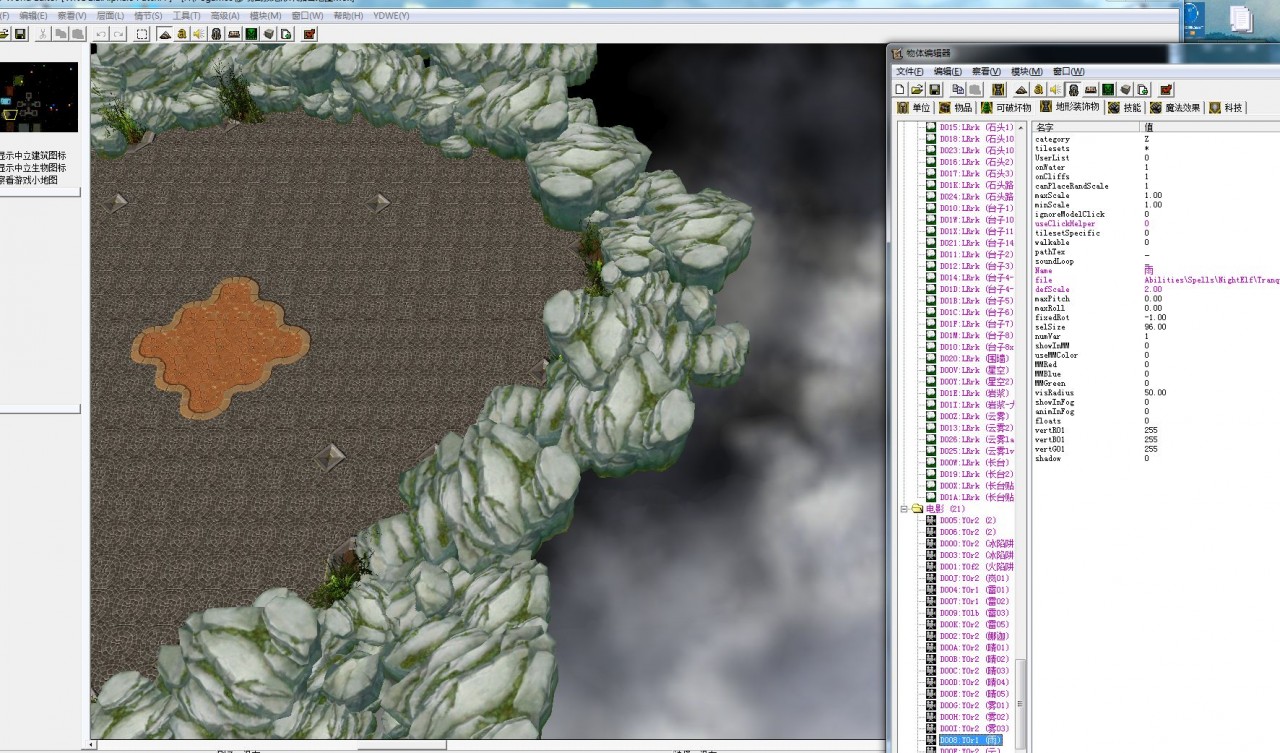Viewport: 1280px width, 753px height.
Task: Select the dashed selection brush tool
Action: 142,34
